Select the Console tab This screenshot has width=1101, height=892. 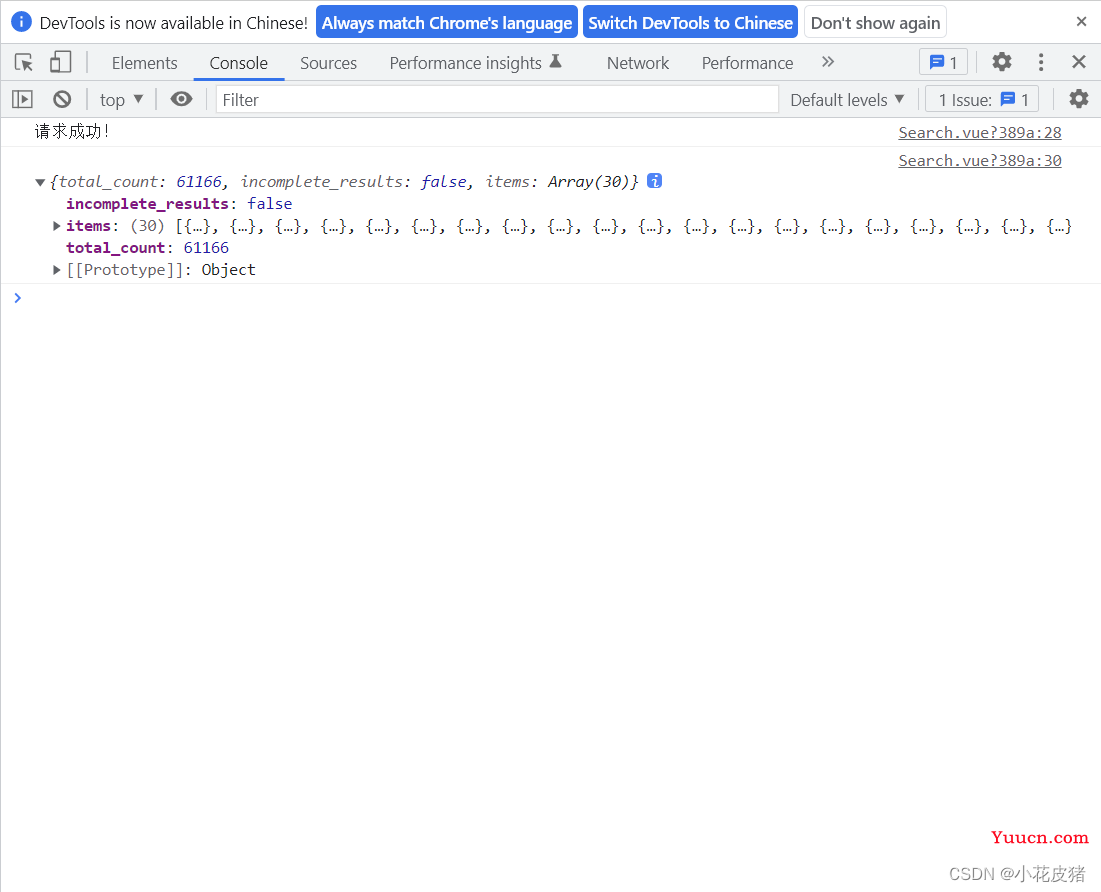tap(239, 63)
